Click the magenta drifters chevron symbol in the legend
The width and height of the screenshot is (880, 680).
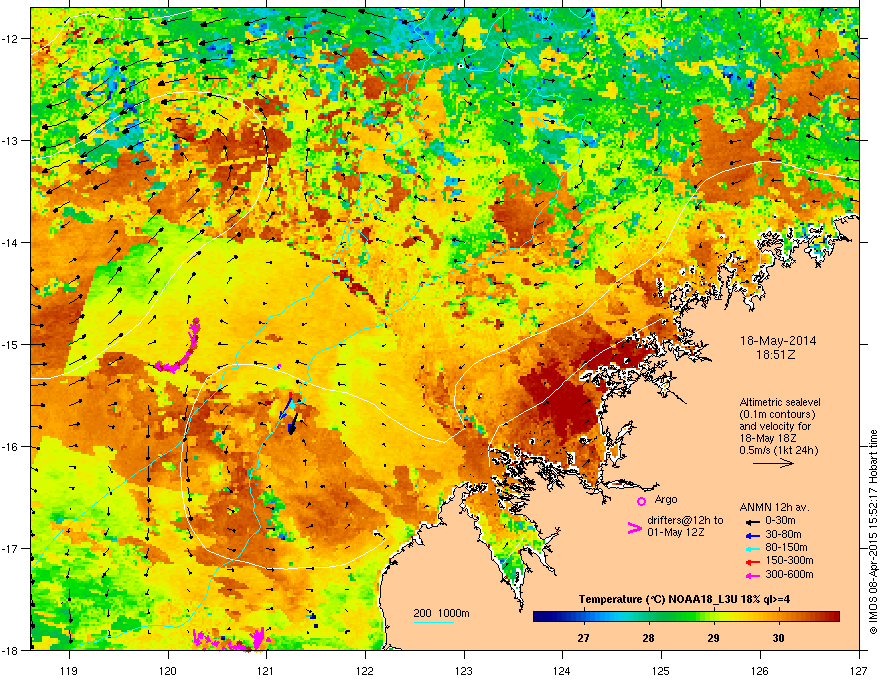tap(634, 527)
